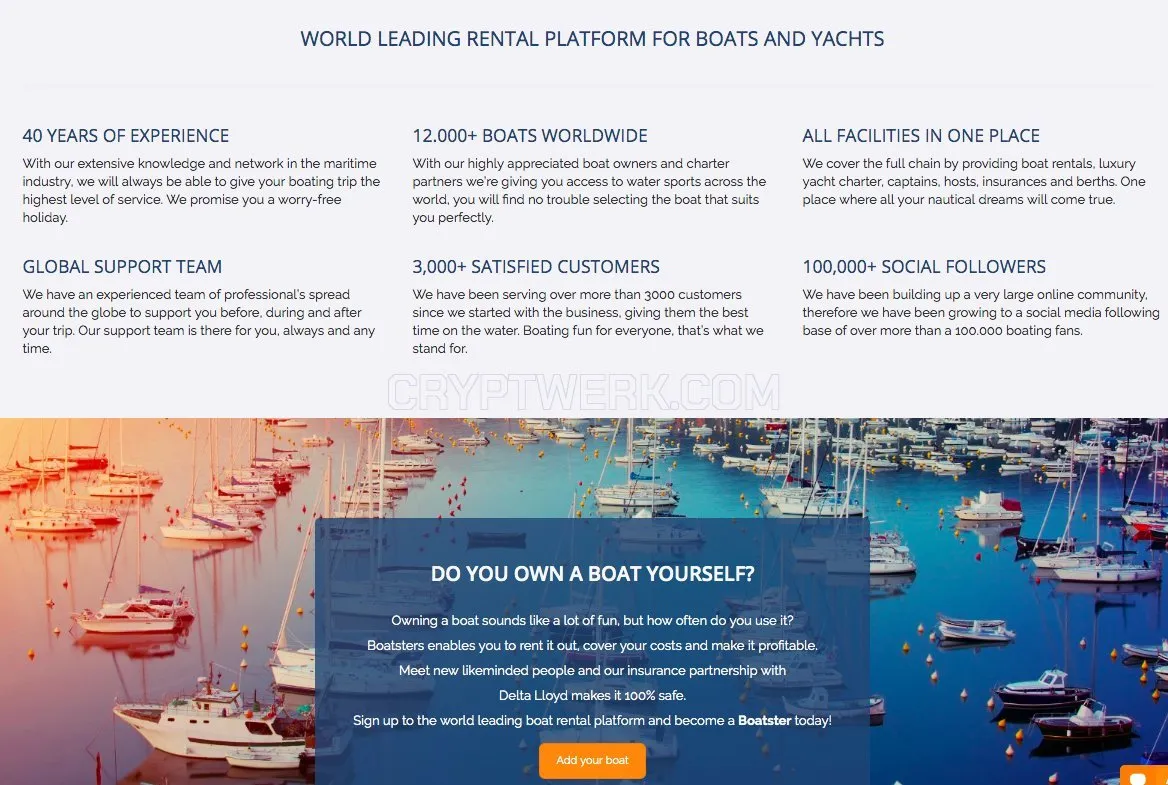Viewport: 1168px width, 785px height.
Task: Click the 100,000+ Social Followers heading
Action: point(924,267)
